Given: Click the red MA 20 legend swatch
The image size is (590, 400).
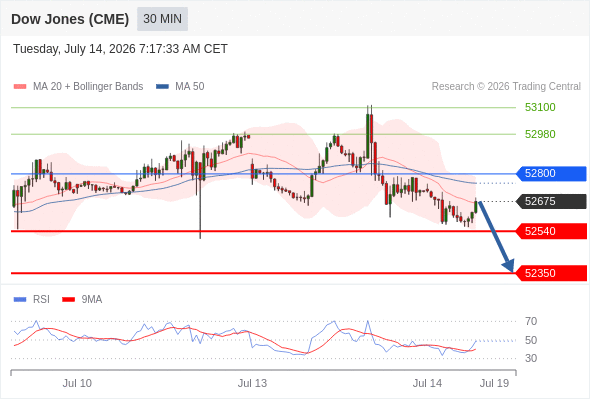Looking at the screenshot, I should (20, 87).
